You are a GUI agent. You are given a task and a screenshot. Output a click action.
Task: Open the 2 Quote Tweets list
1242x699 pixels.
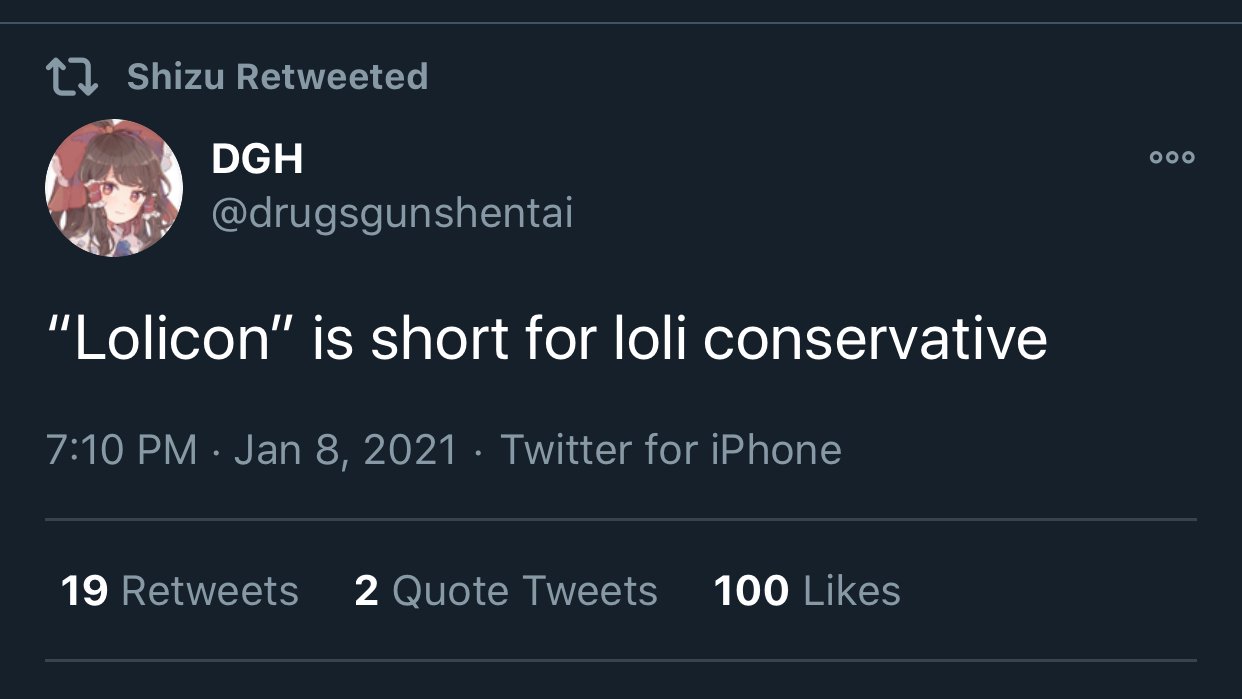coord(506,590)
